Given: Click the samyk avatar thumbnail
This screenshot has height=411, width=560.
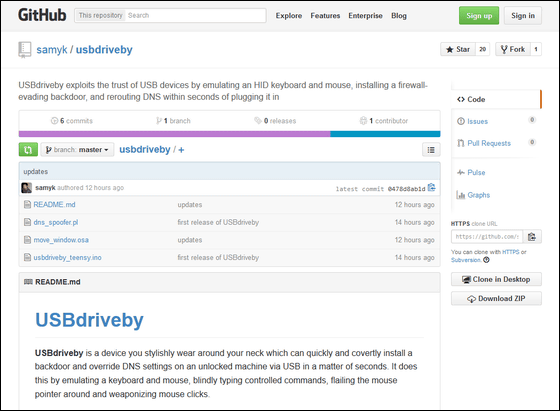Looking at the screenshot, I should click(26, 188).
